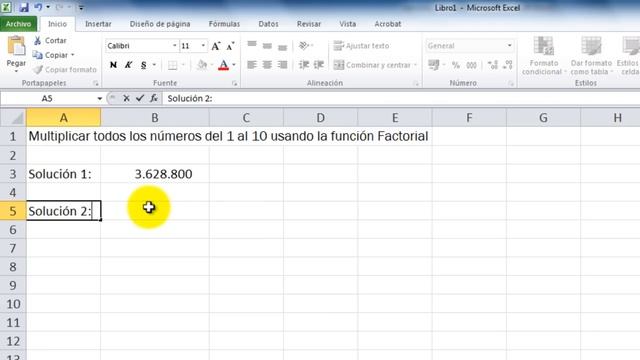The width and height of the screenshot is (640, 360).
Task: Select column B header
Action: click(x=155, y=118)
